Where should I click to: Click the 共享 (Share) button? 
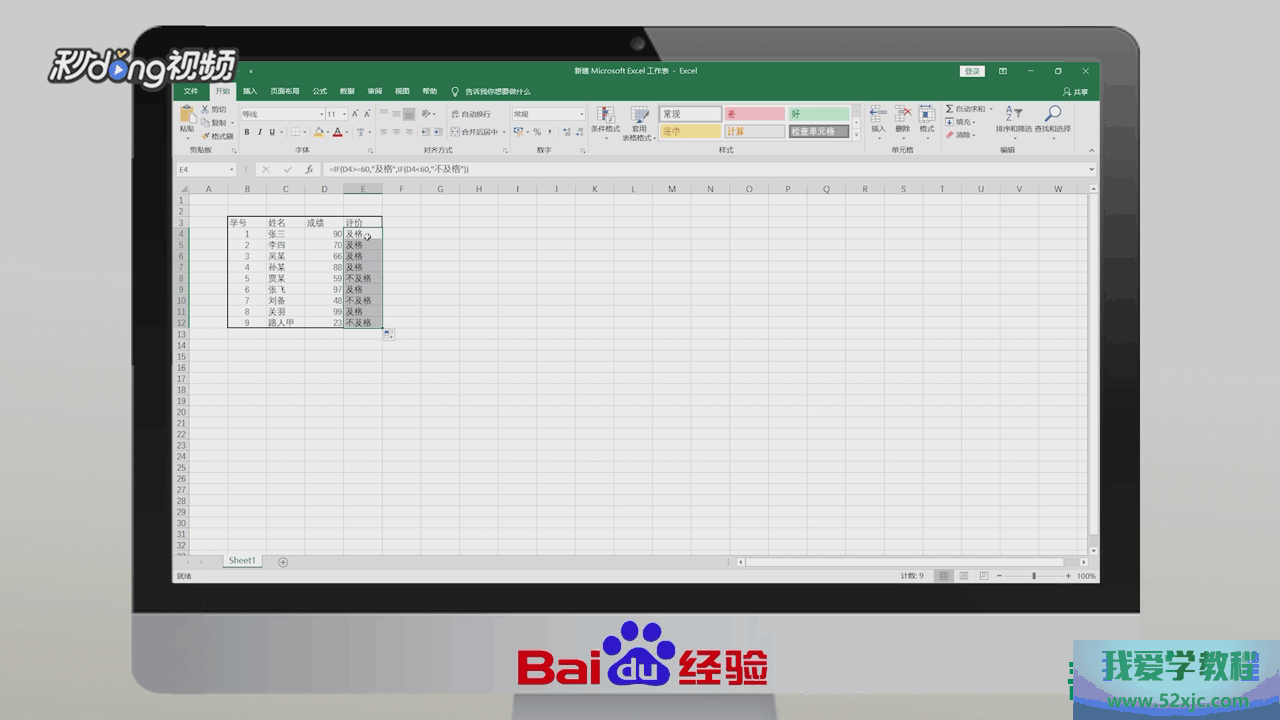tap(1076, 92)
